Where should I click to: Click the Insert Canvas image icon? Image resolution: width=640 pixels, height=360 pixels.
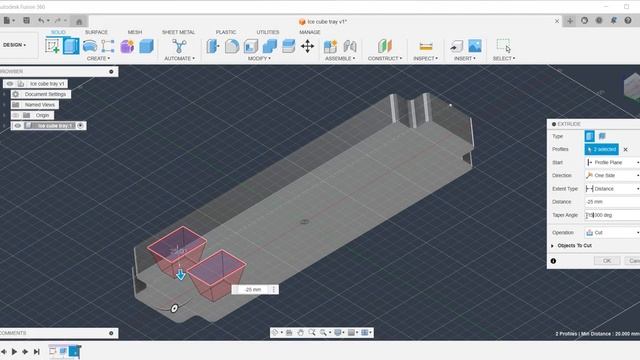tap(475, 46)
